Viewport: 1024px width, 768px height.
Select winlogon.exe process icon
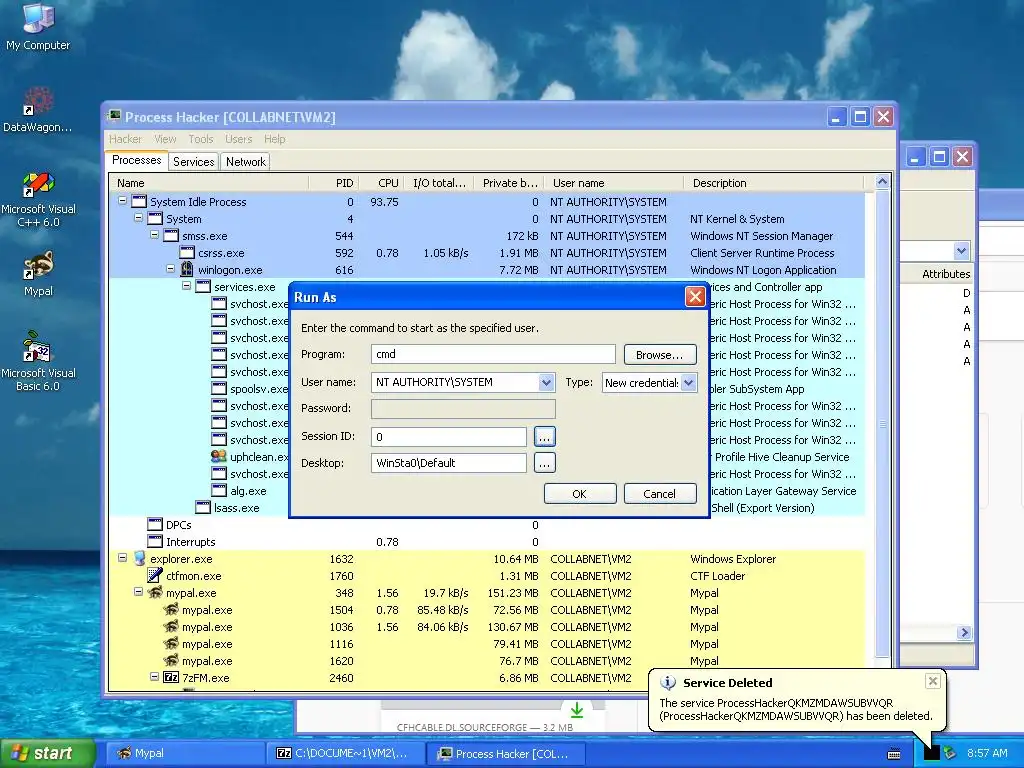click(187, 270)
